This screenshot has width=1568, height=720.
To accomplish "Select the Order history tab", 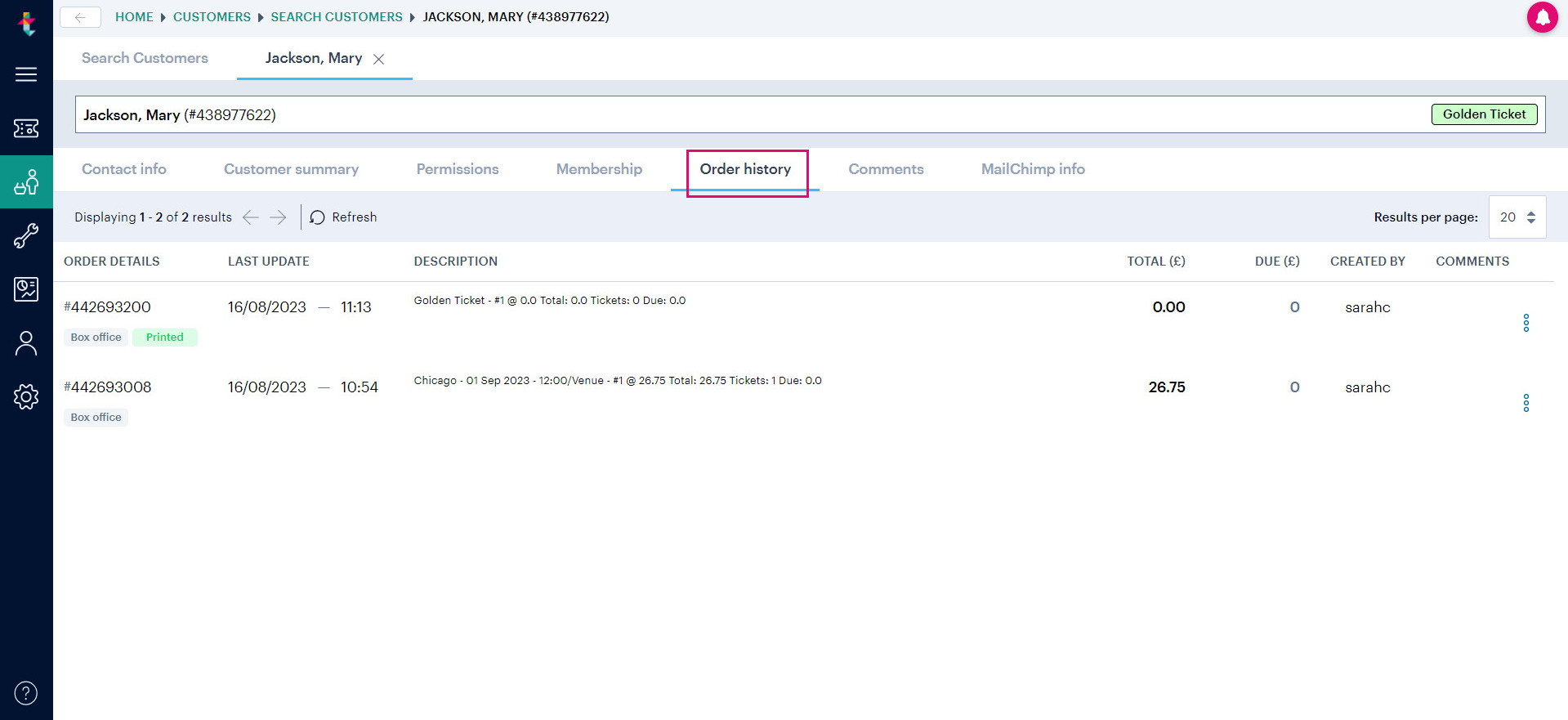I will [x=745, y=169].
